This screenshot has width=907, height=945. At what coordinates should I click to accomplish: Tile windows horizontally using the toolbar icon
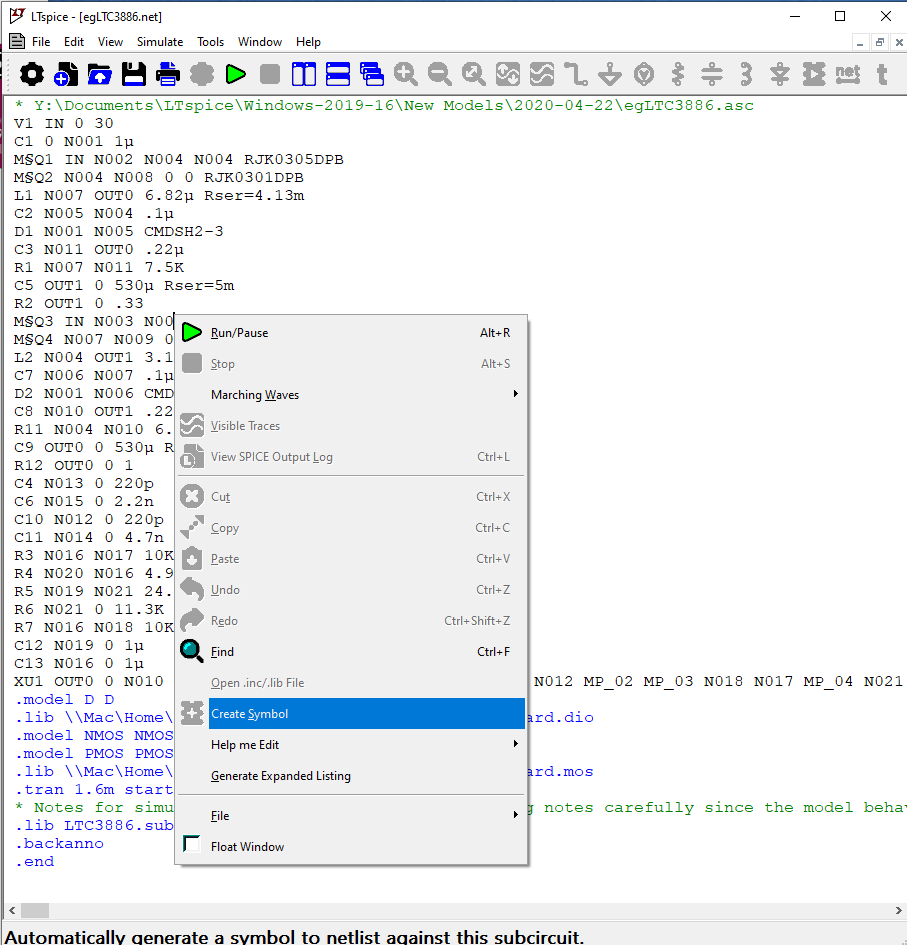point(338,74)
